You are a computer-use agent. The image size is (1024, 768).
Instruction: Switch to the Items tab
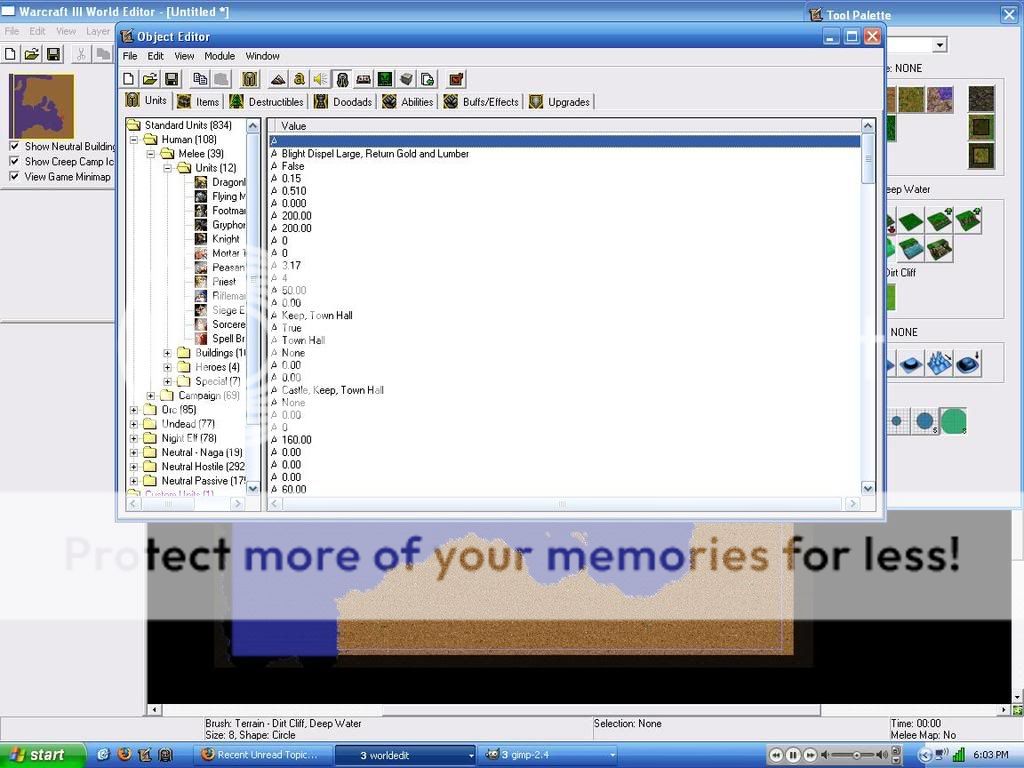click(200, 102)
